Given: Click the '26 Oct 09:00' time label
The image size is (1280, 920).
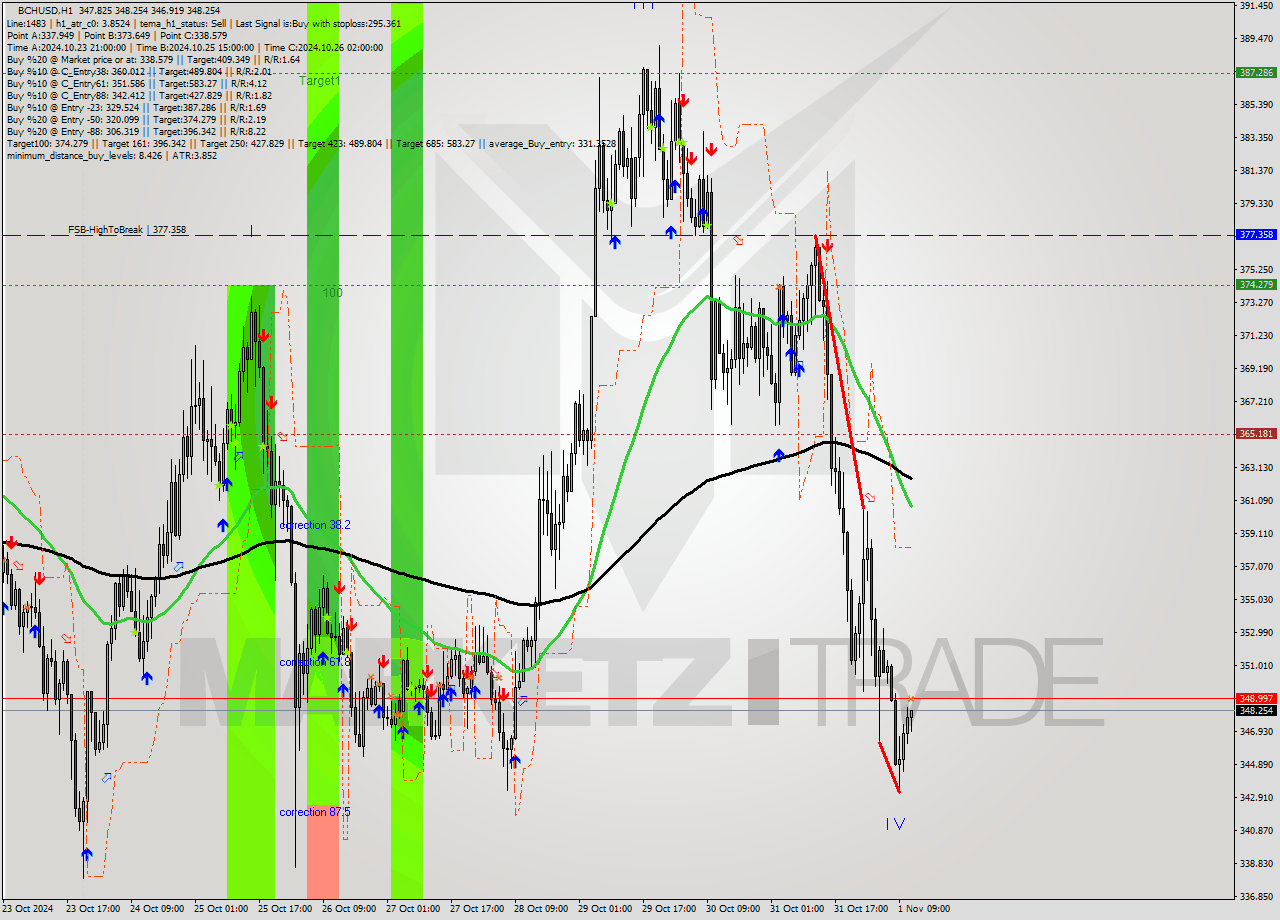Looking at the screenshot, I should tap(349, 909).
